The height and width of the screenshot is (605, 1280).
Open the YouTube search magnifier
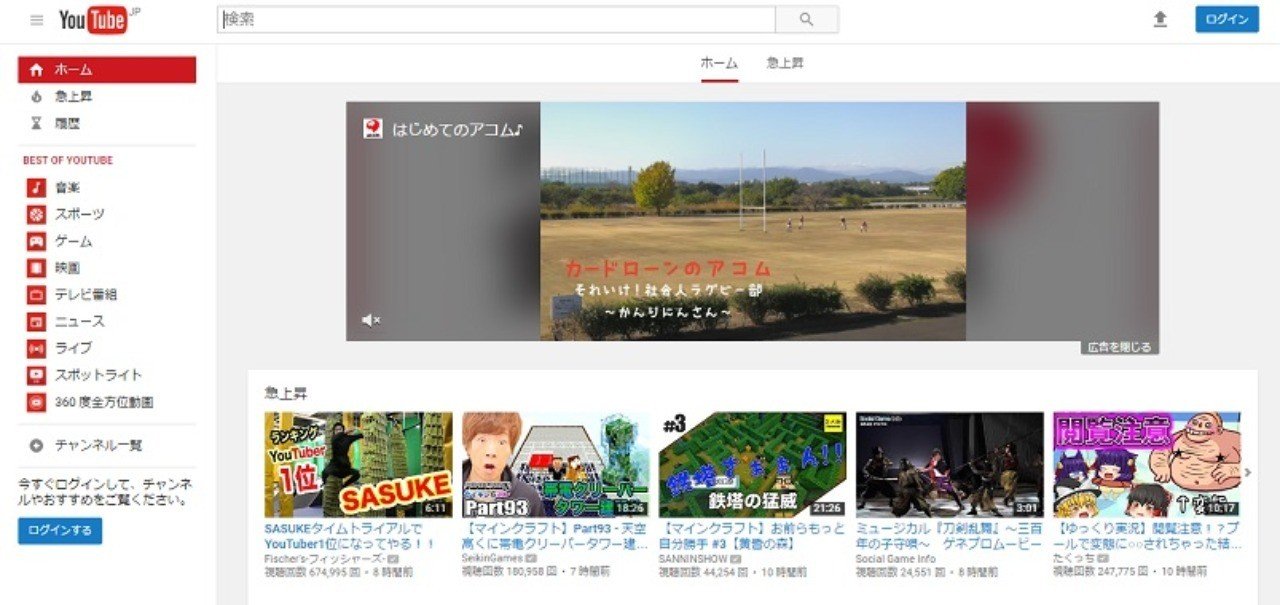coord(806,18)
